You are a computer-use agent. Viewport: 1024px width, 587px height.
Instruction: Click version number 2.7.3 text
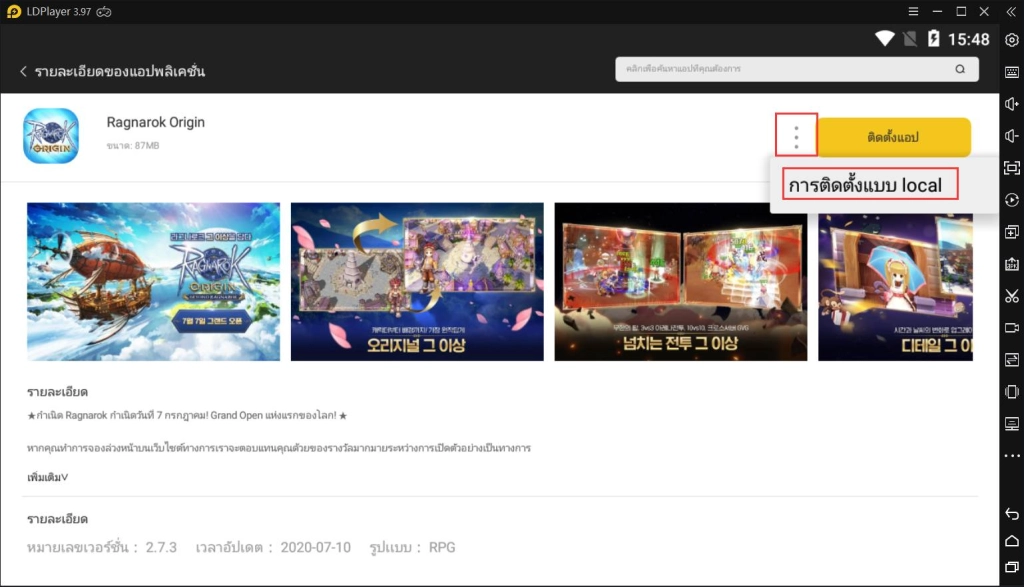(x=161, y=547)
